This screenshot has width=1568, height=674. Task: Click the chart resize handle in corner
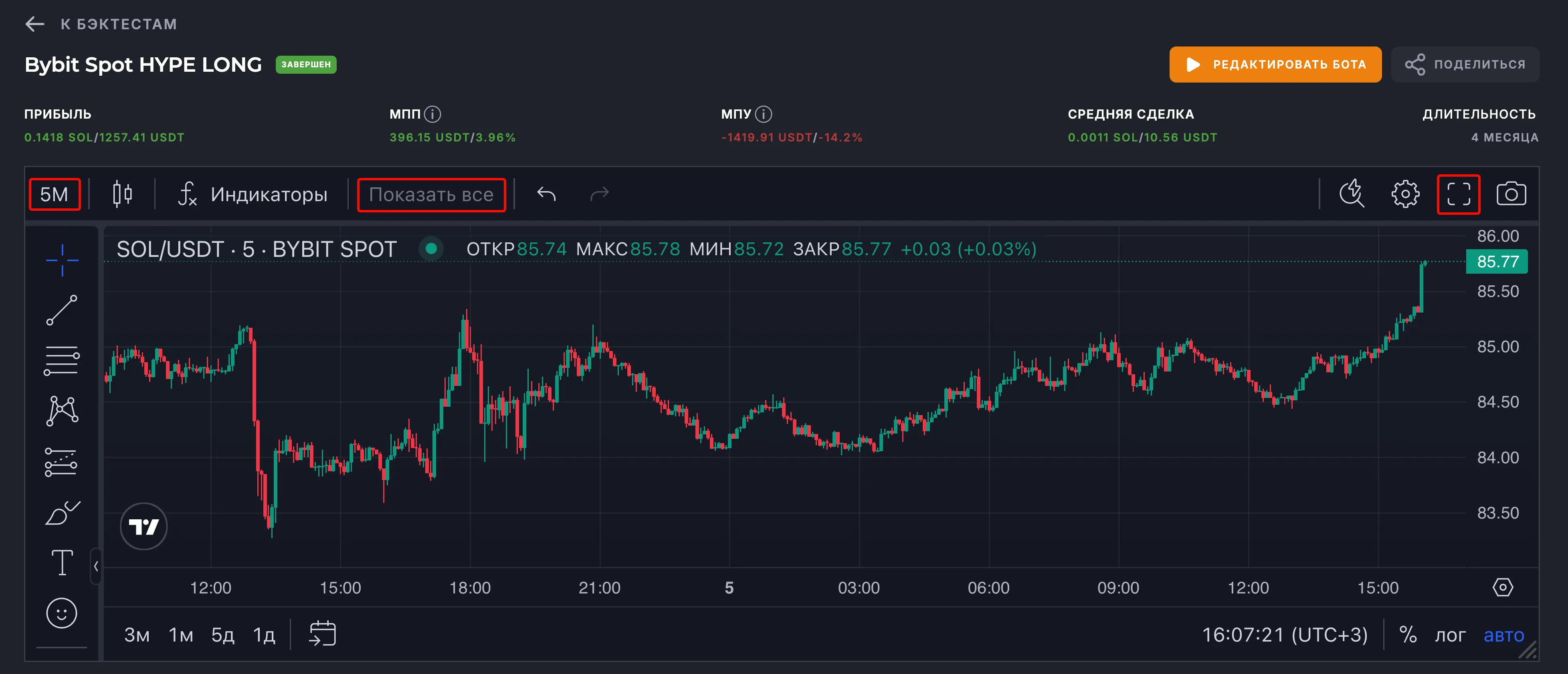[1528, 650]
